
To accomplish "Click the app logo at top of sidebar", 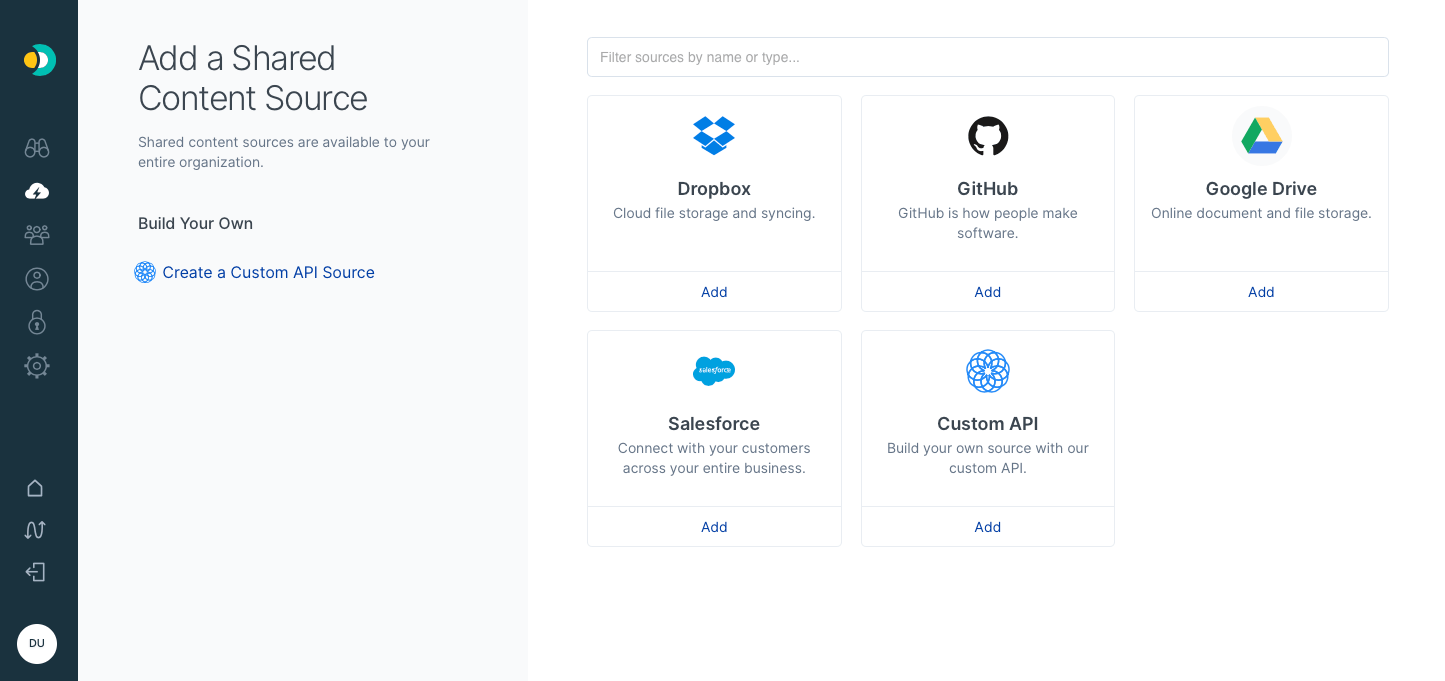I will pos(38,60).
